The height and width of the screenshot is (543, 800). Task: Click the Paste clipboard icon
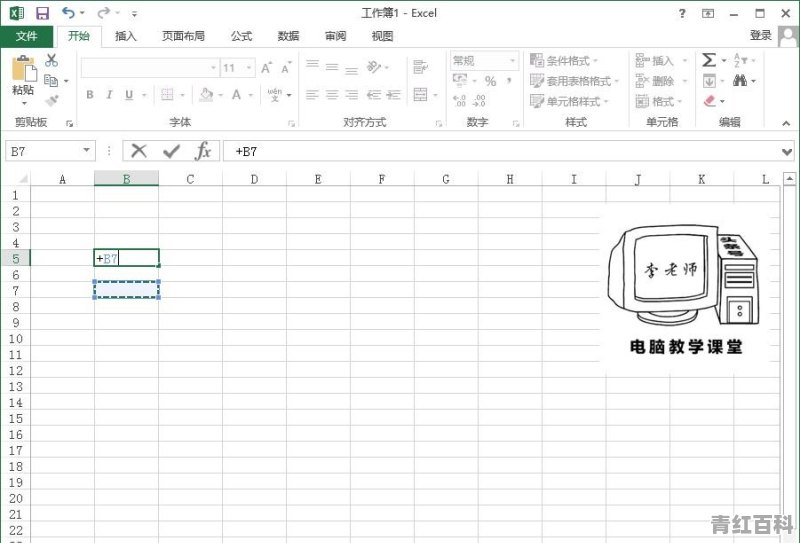pos(23,68)
